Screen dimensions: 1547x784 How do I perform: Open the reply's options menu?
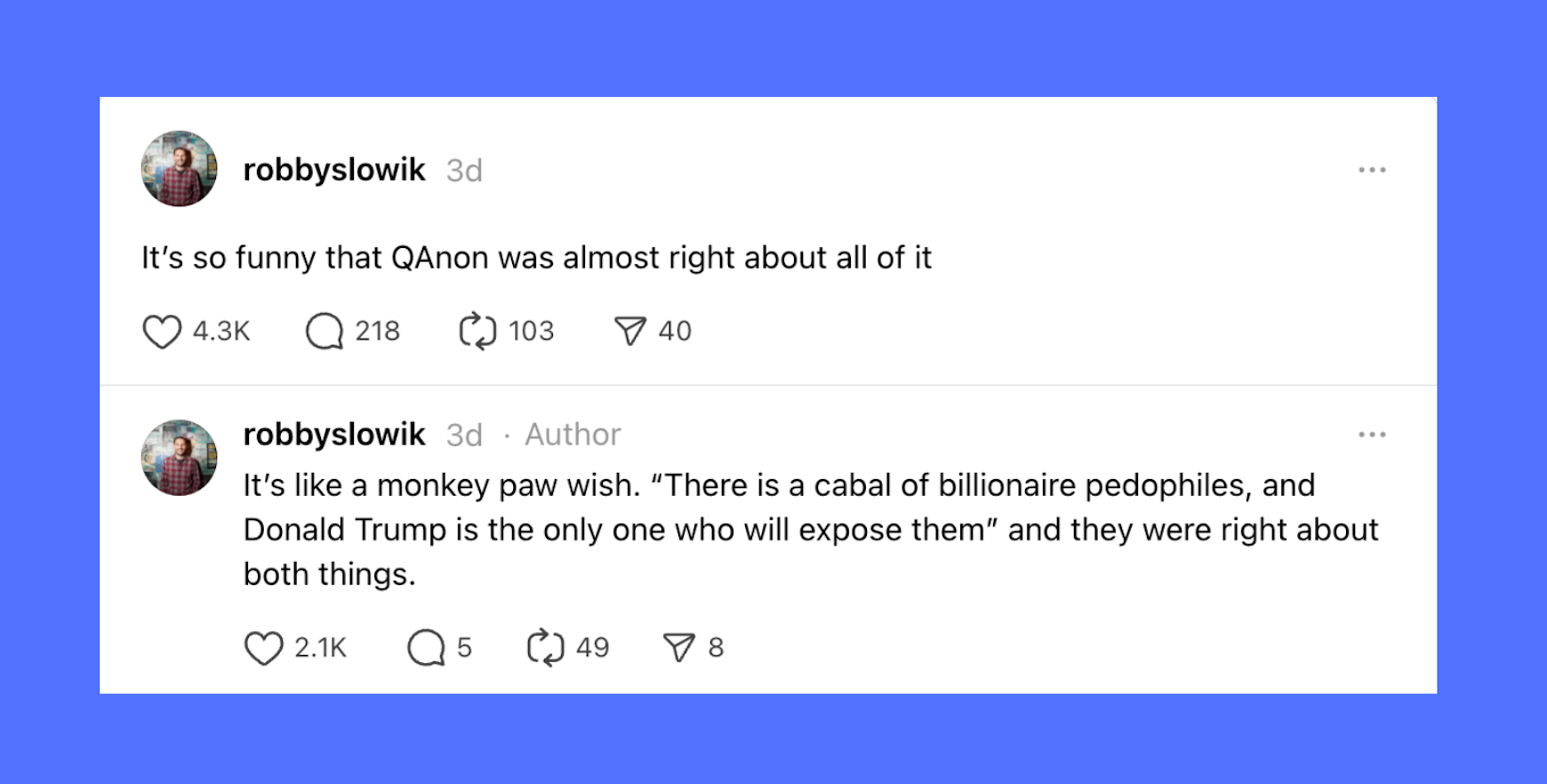pos(1373,434)
